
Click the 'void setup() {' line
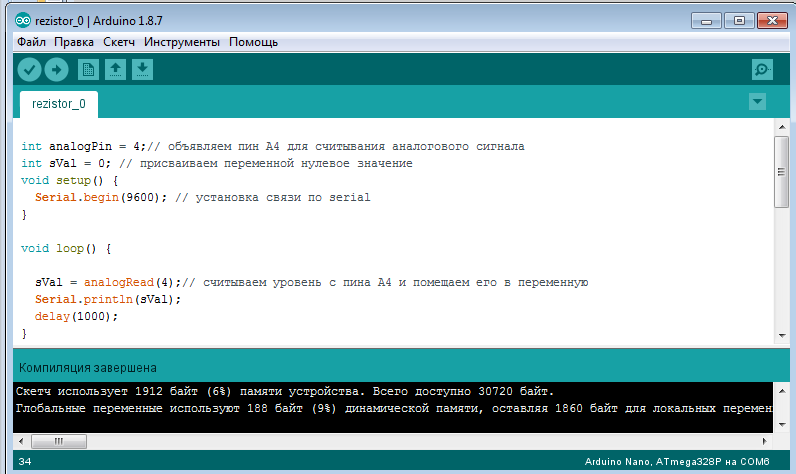[70, 181]
